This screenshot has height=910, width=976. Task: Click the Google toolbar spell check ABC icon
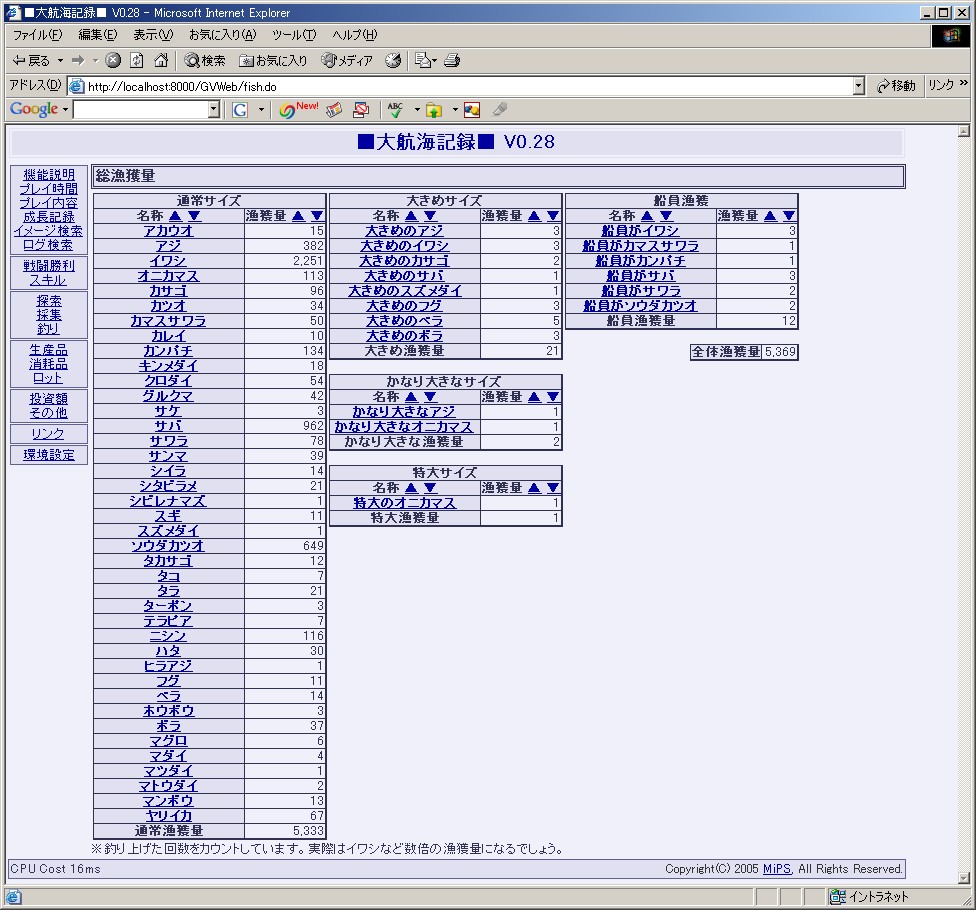tap(395, 110)
